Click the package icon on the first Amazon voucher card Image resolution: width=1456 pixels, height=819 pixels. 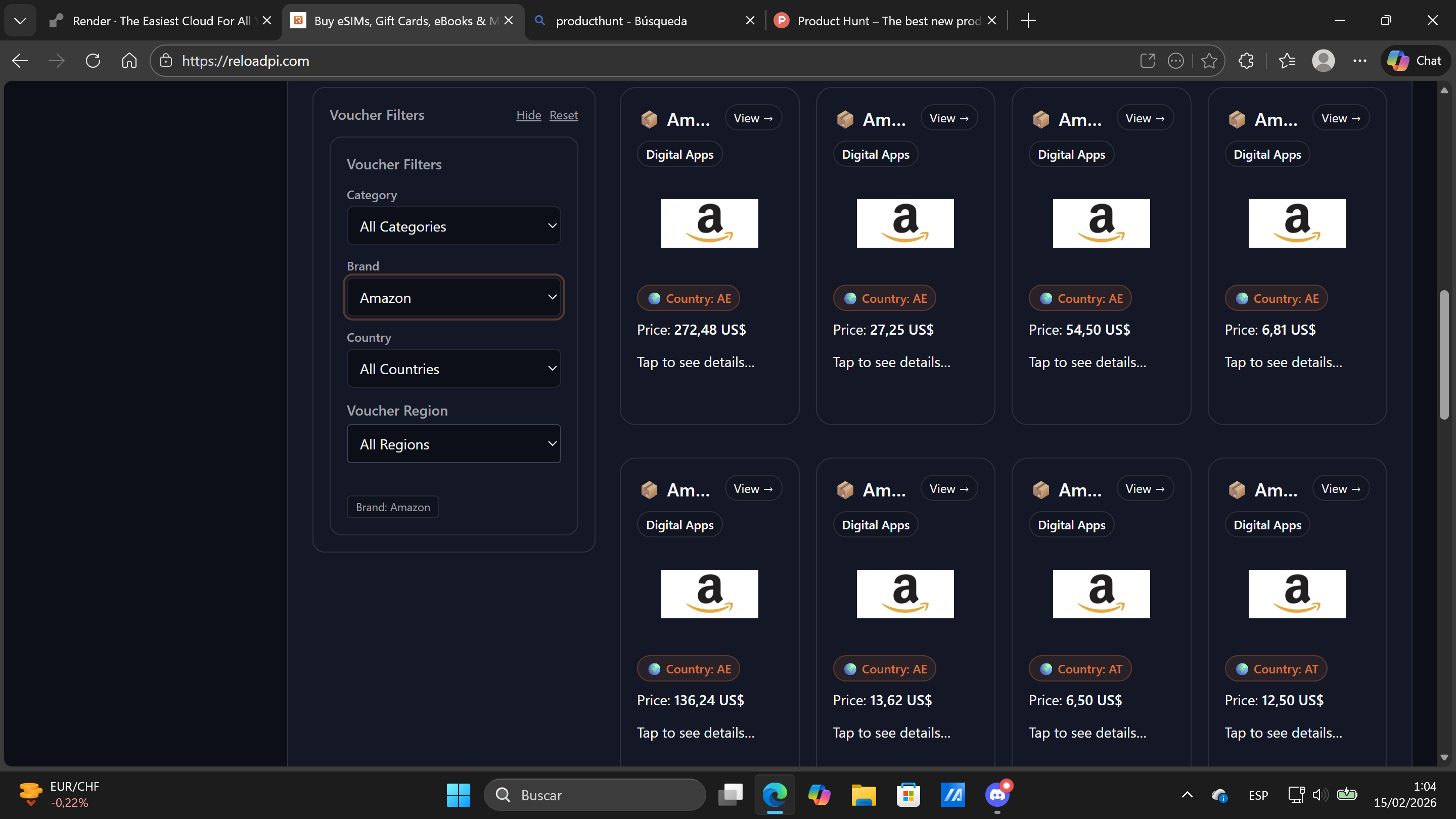coord(649,119)
